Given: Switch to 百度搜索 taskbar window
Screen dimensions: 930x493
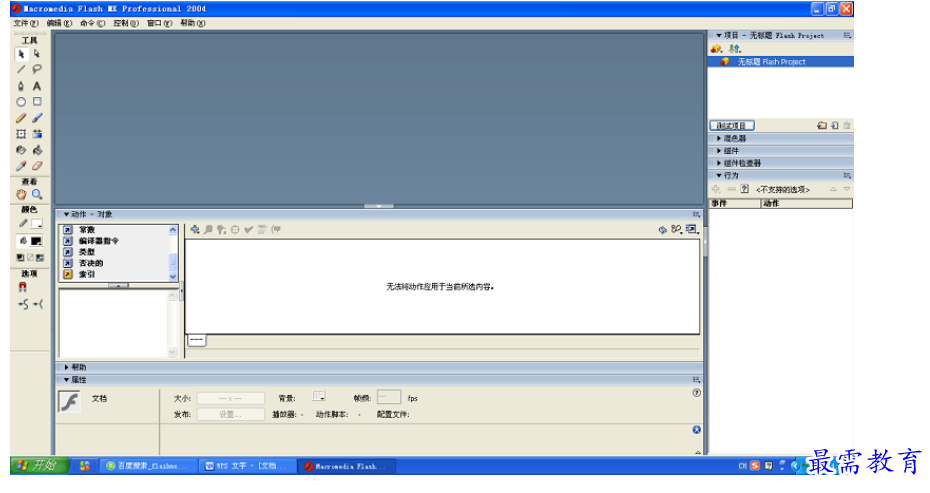Looking at the screenshot, I should pos(147,466).
